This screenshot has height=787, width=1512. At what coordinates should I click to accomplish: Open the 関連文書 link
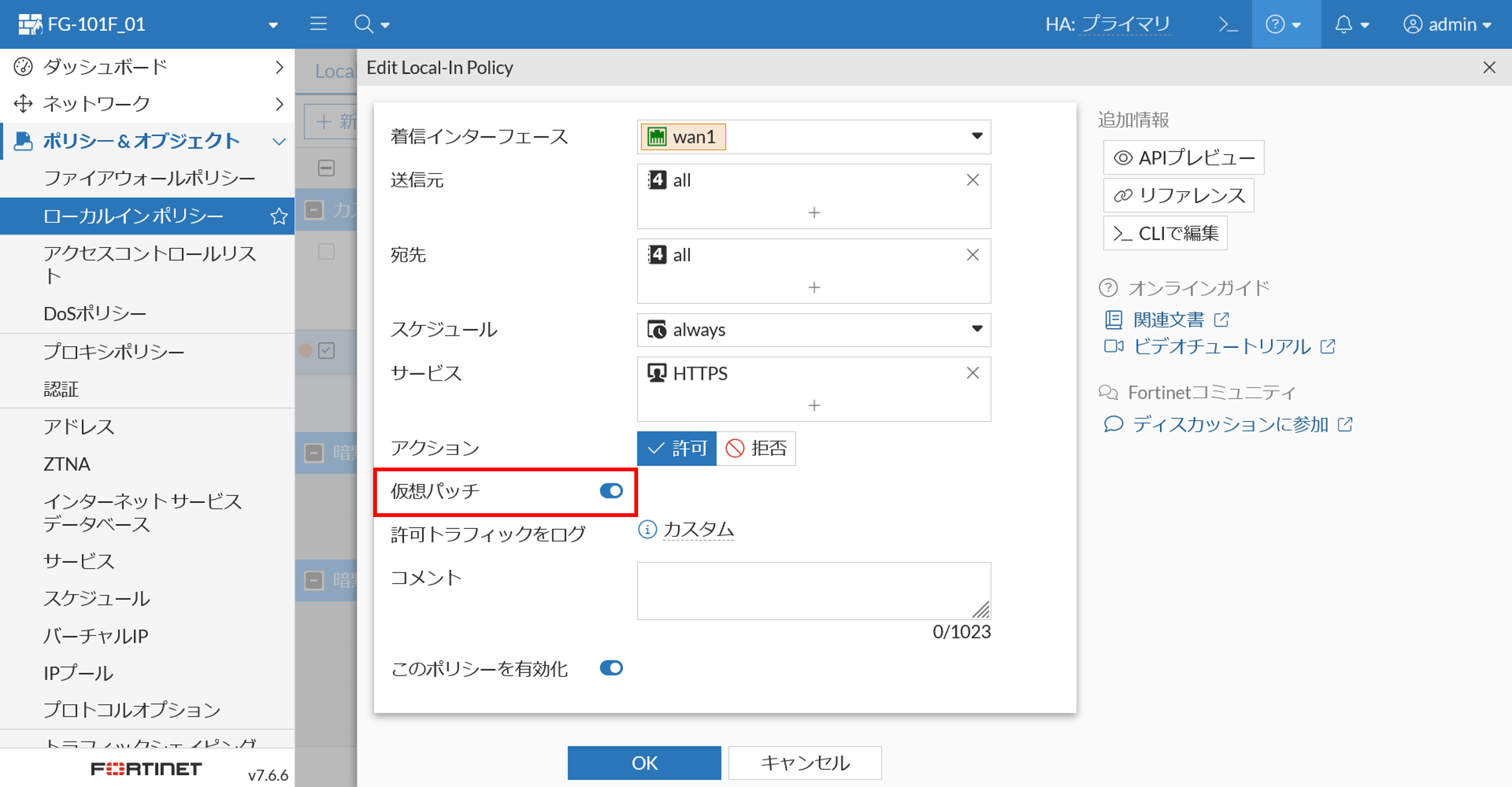(1168, 320)
